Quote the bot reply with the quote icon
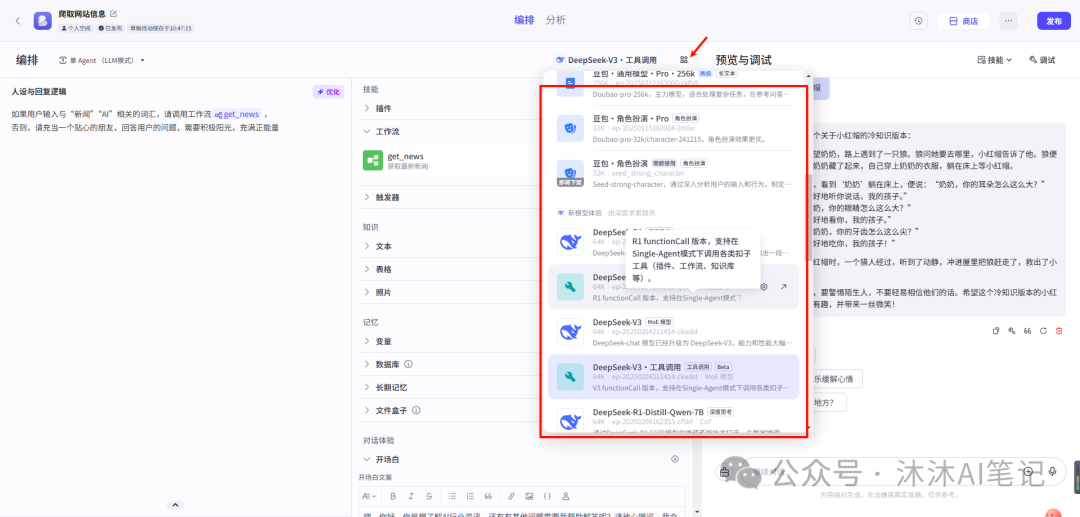Viewport: 1080px width, 517px height. (1027, 331)
